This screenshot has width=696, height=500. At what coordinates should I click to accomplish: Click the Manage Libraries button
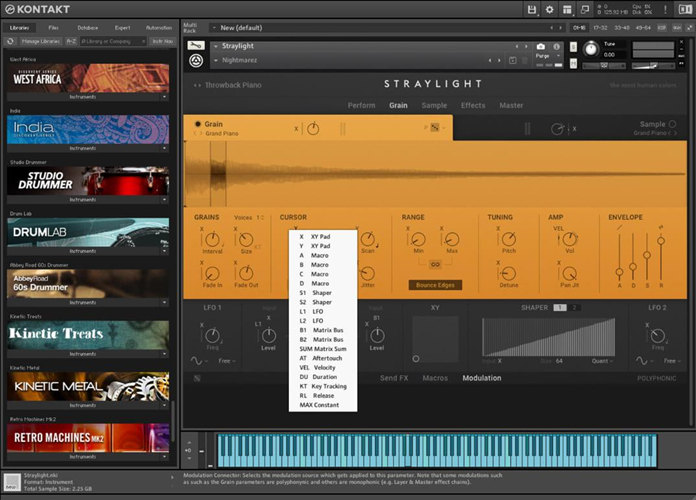coord(39,41)
